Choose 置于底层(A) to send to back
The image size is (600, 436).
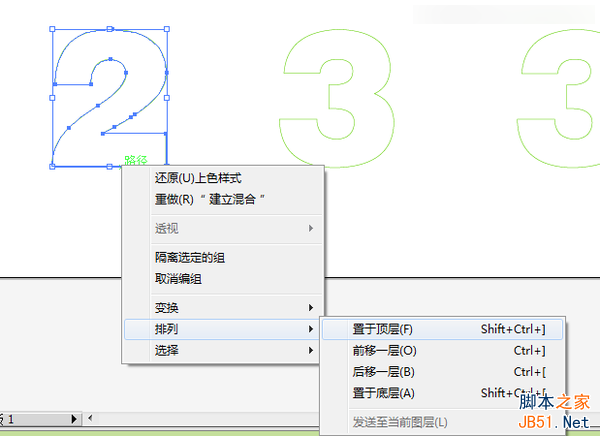point(442,393)
